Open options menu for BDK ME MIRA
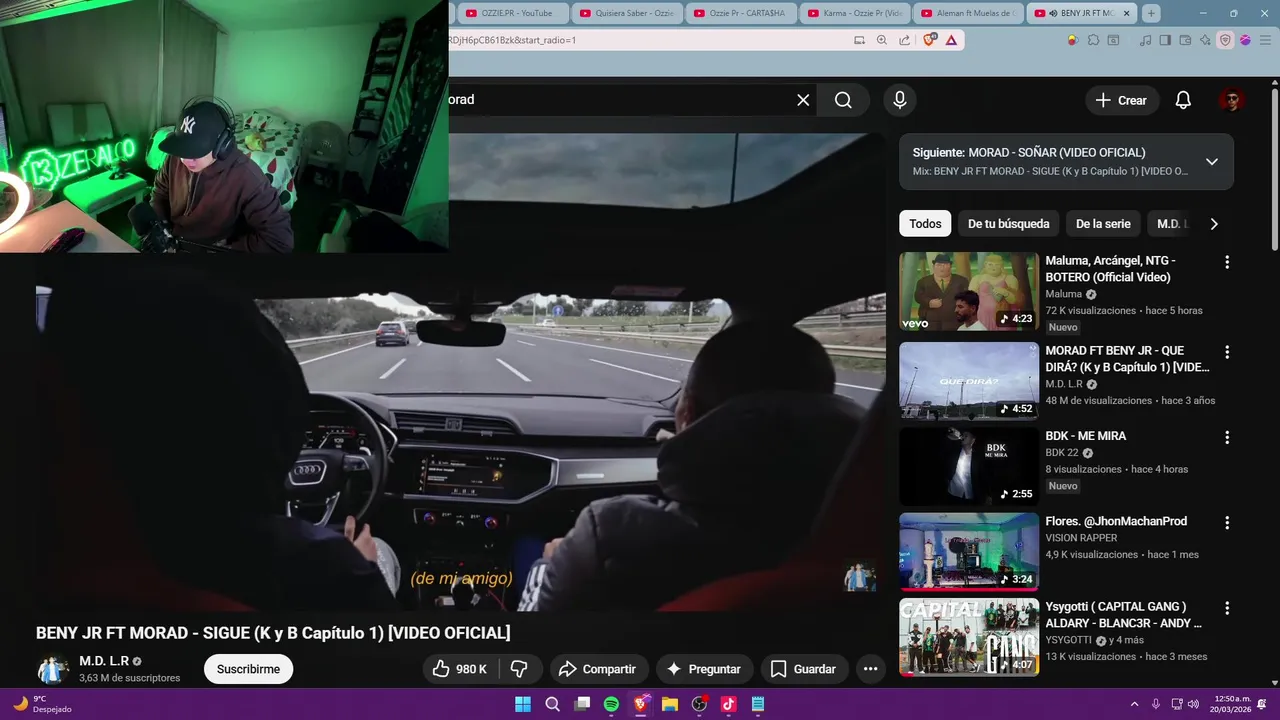This screenshot has height=720, width=1280. [x=1227, y=437]
